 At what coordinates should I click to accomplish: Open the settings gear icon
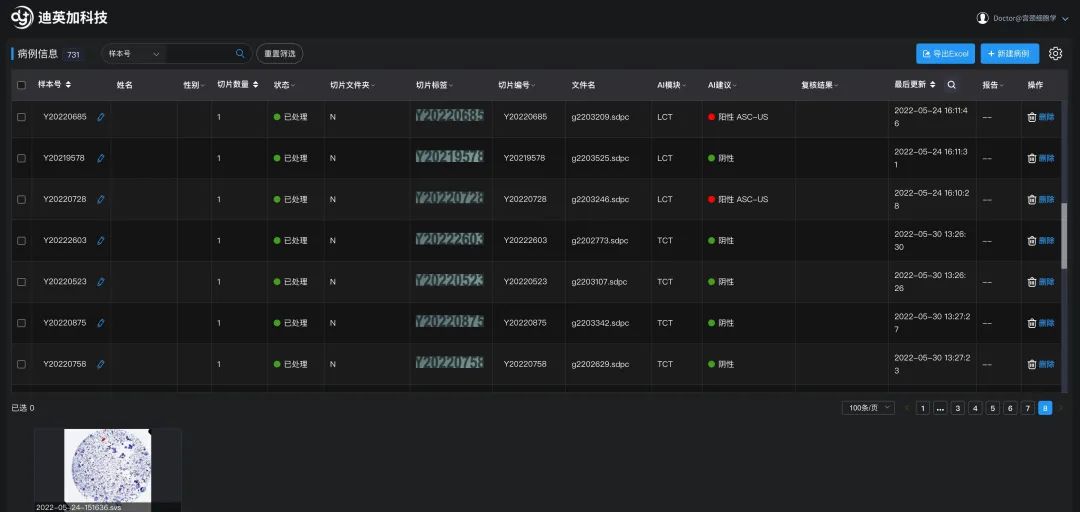[x=1055, y=54]
